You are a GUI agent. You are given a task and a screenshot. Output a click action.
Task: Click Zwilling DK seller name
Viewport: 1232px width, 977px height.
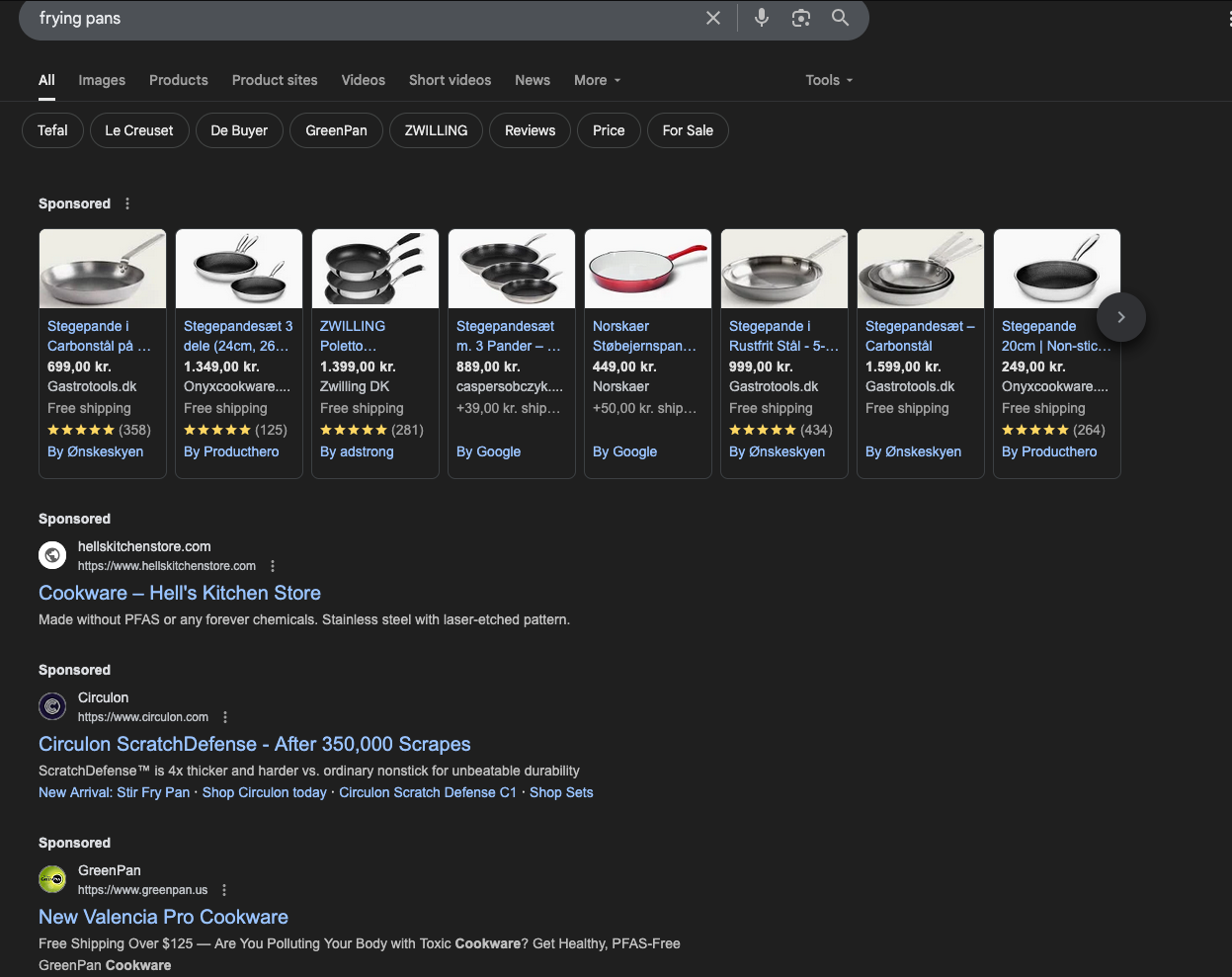click(x=355, y=386)
